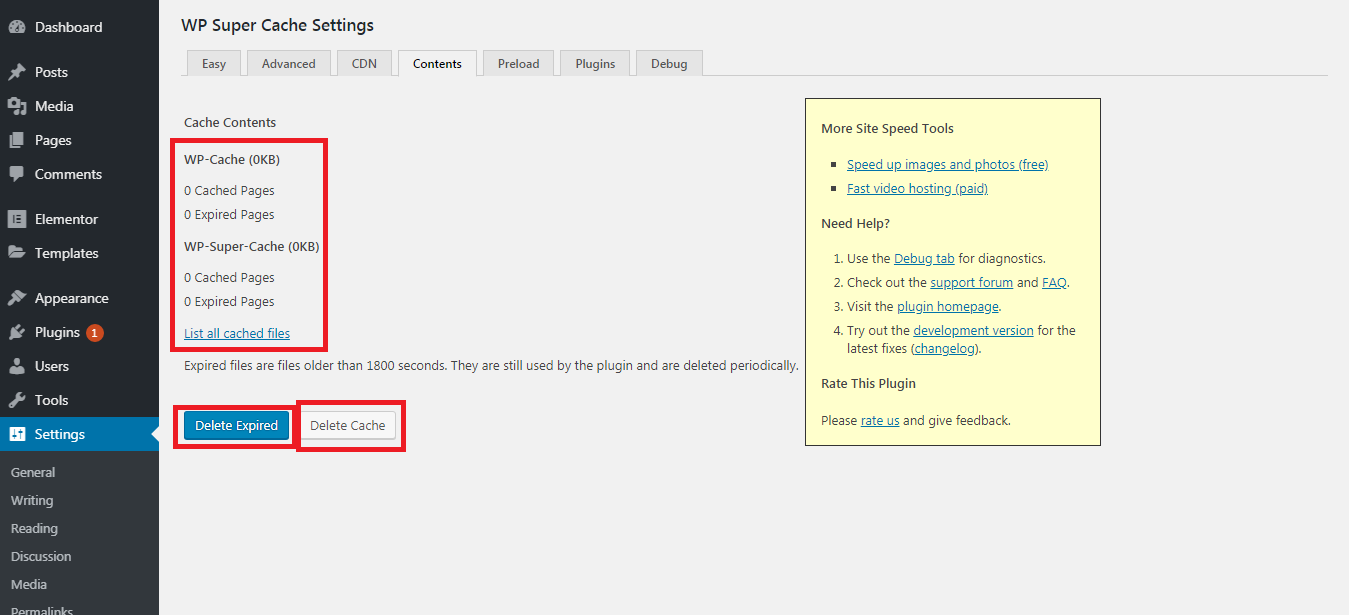Open the Elementor menu item
Screen dimensions: 1349x615
[79, 219]
